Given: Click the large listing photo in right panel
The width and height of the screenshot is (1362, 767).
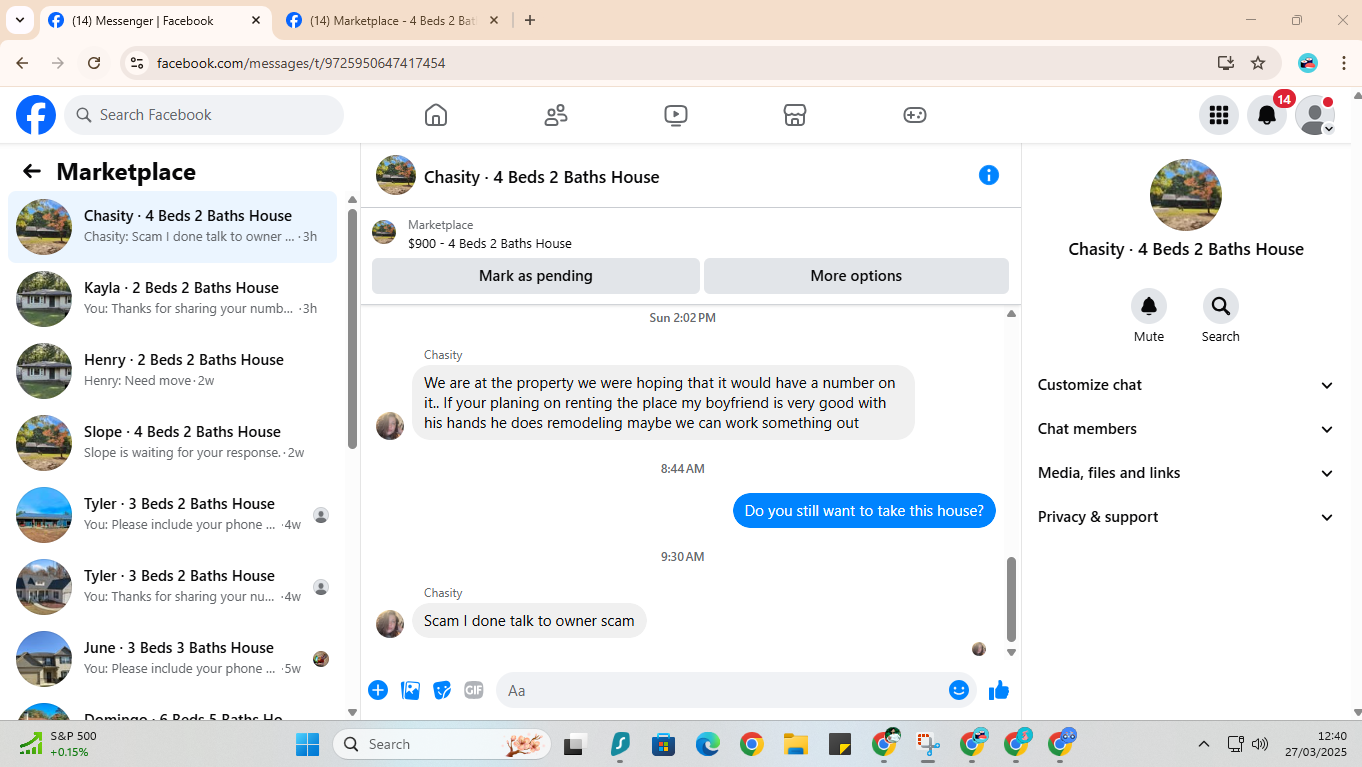Looking at the screenshot, I should coord(1186,195).
